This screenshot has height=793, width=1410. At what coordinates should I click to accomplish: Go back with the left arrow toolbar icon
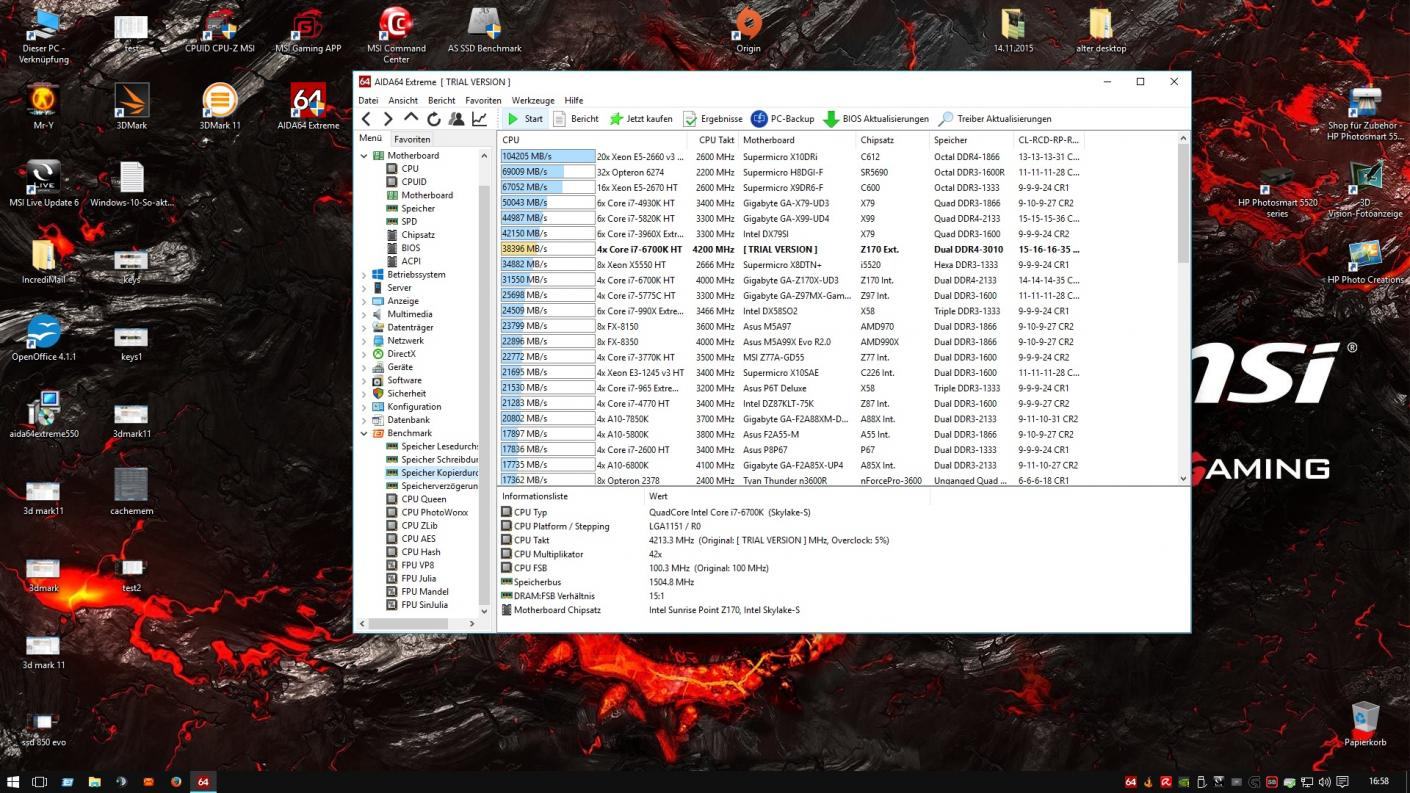point(366,119)
